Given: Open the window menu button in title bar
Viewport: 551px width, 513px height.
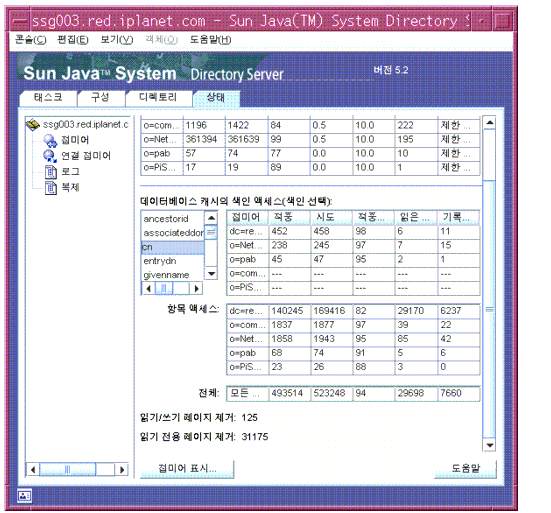Looking at the screenshot, I should pos(20,21).
